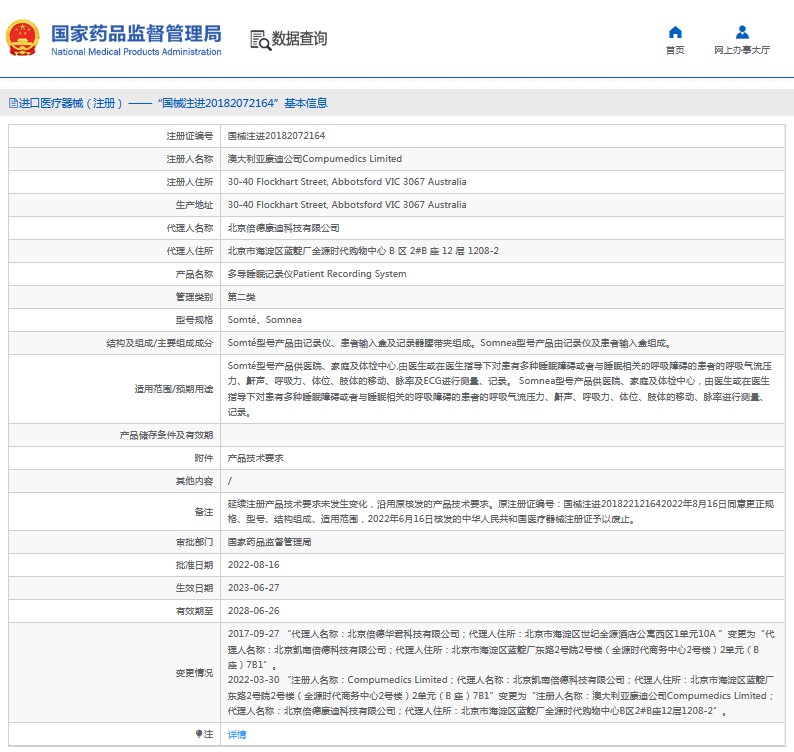Click 型号规格 row label

pos(194,320)
